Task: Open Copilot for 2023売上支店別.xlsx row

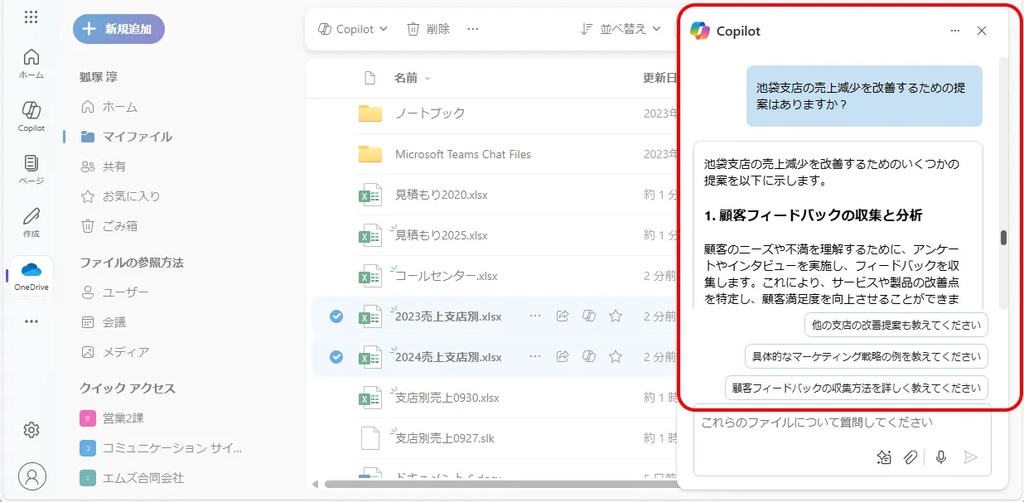Action: 588,316
